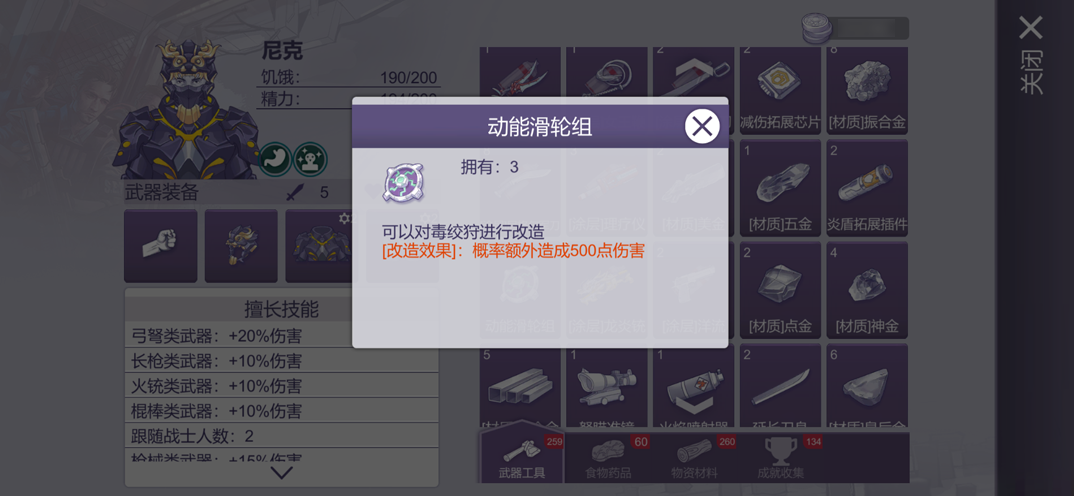Tap the fist weapon slot
This screenshot has width=1074, height=496.
[x=160, y=246]
